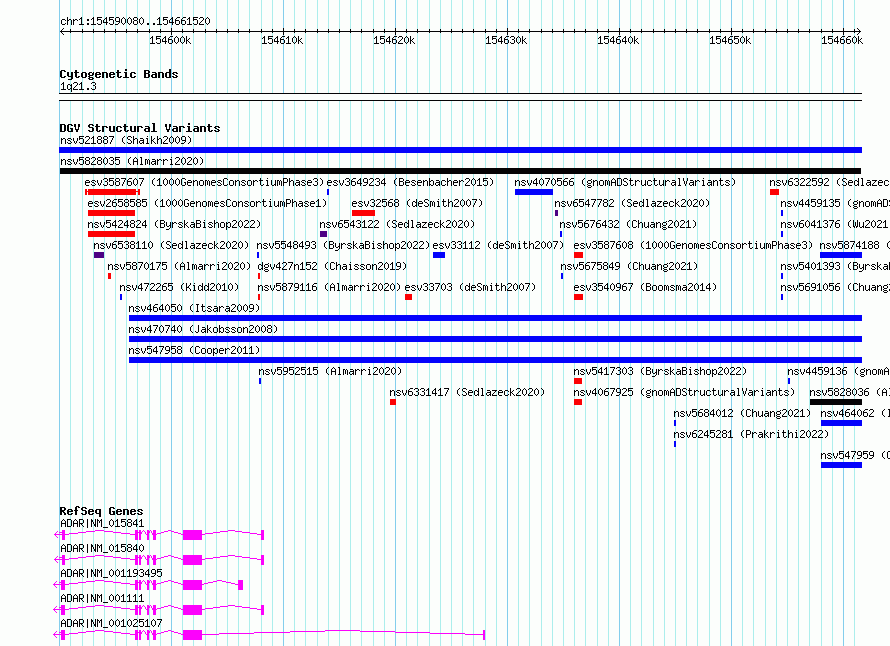Click the ADAR|NM_001025107 transcript label
890x646 pixels.
(x=111, y=623)
